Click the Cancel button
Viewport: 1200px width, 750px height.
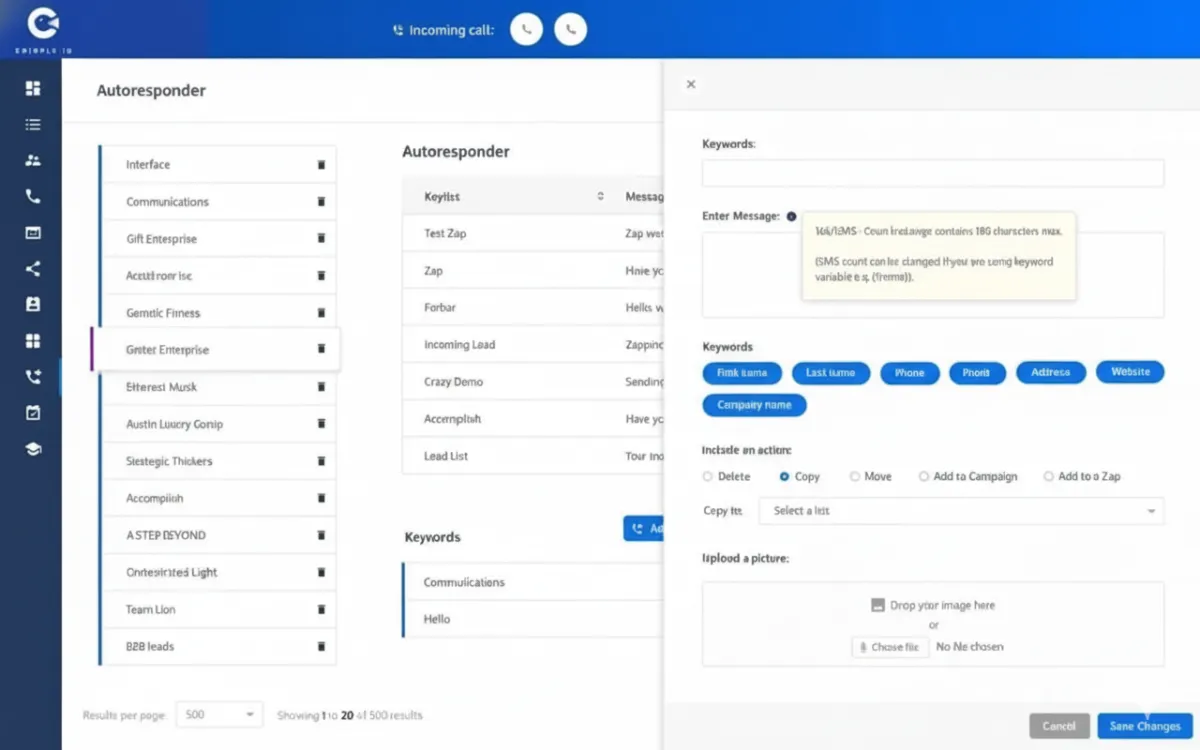click(x=1059, y=726)
